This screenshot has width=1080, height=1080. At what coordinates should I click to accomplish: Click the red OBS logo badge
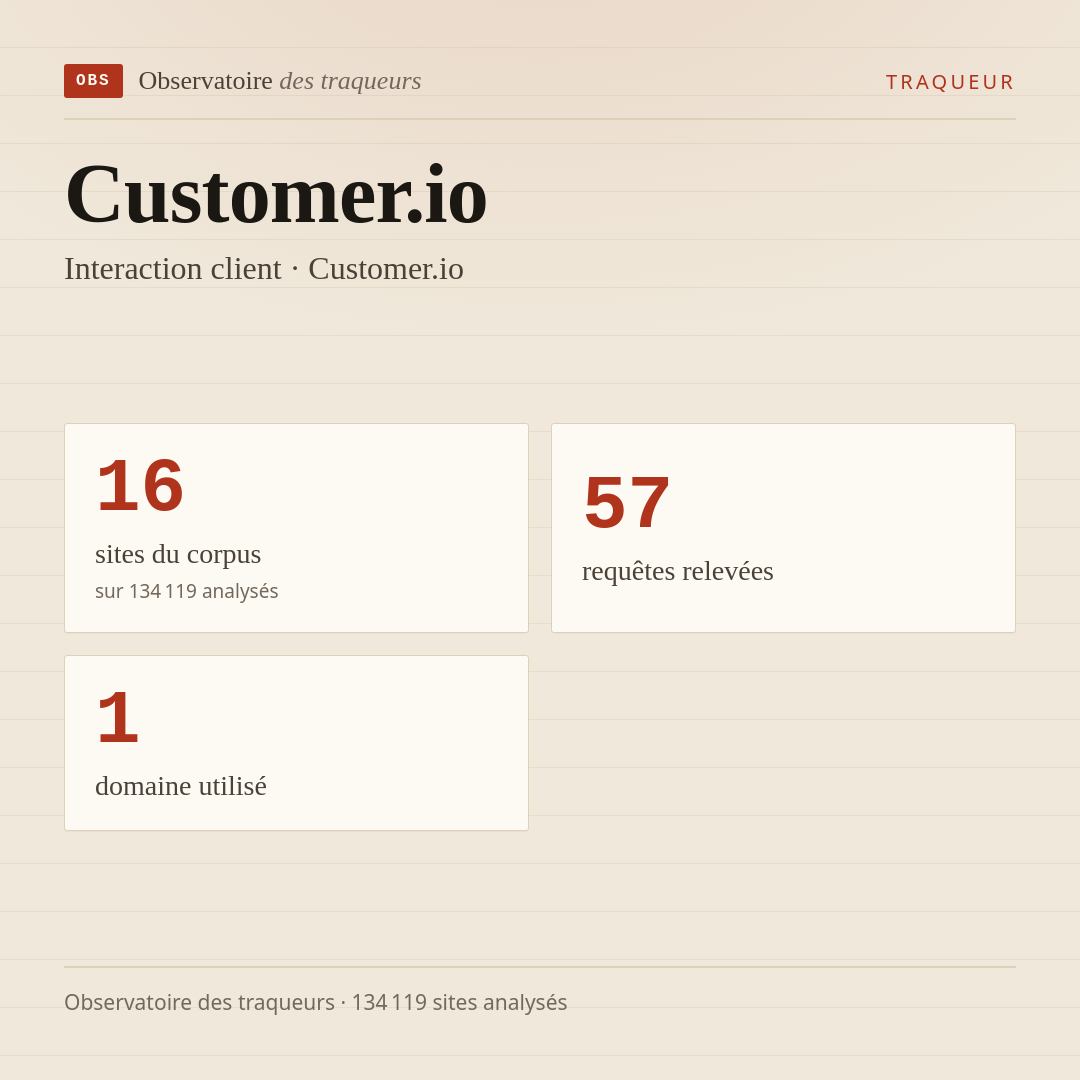pos(94,81)
